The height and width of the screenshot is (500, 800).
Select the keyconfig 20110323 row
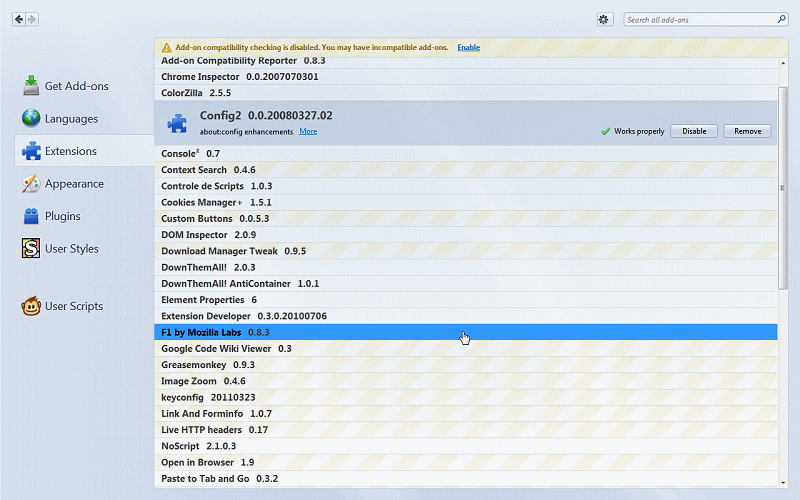(x=466, y=397)
